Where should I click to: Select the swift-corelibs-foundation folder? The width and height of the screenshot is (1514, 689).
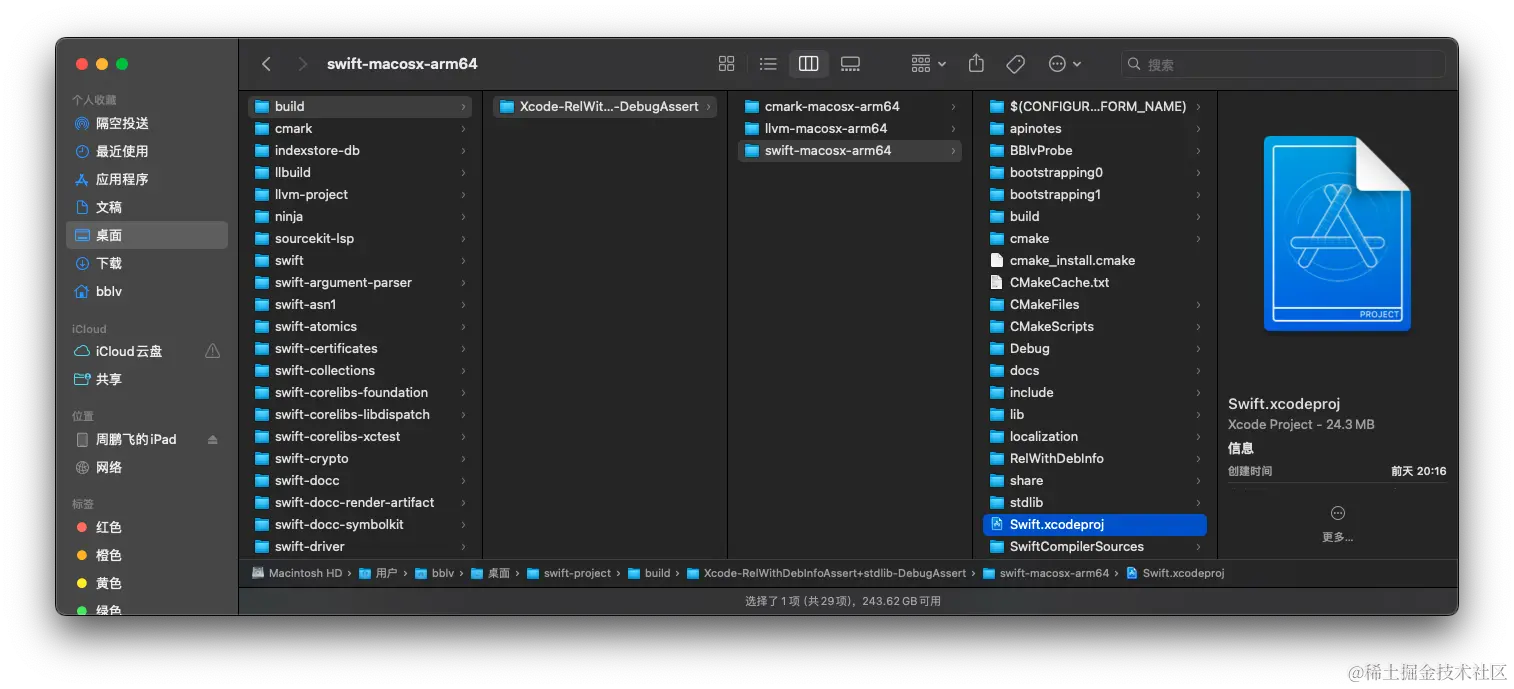point(360,392)
